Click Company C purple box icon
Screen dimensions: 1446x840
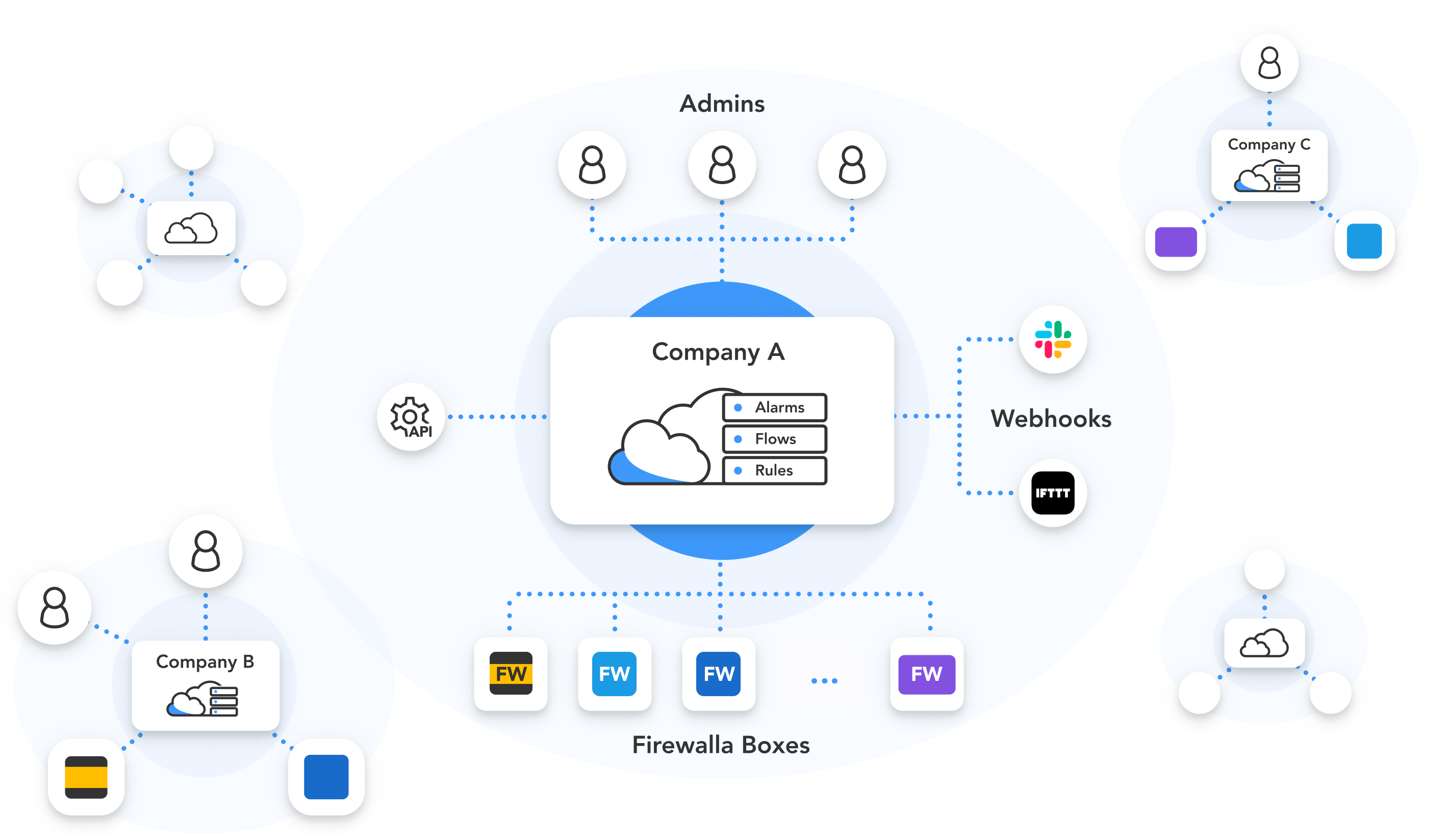pyautogui.click(x=1176, y=242)
